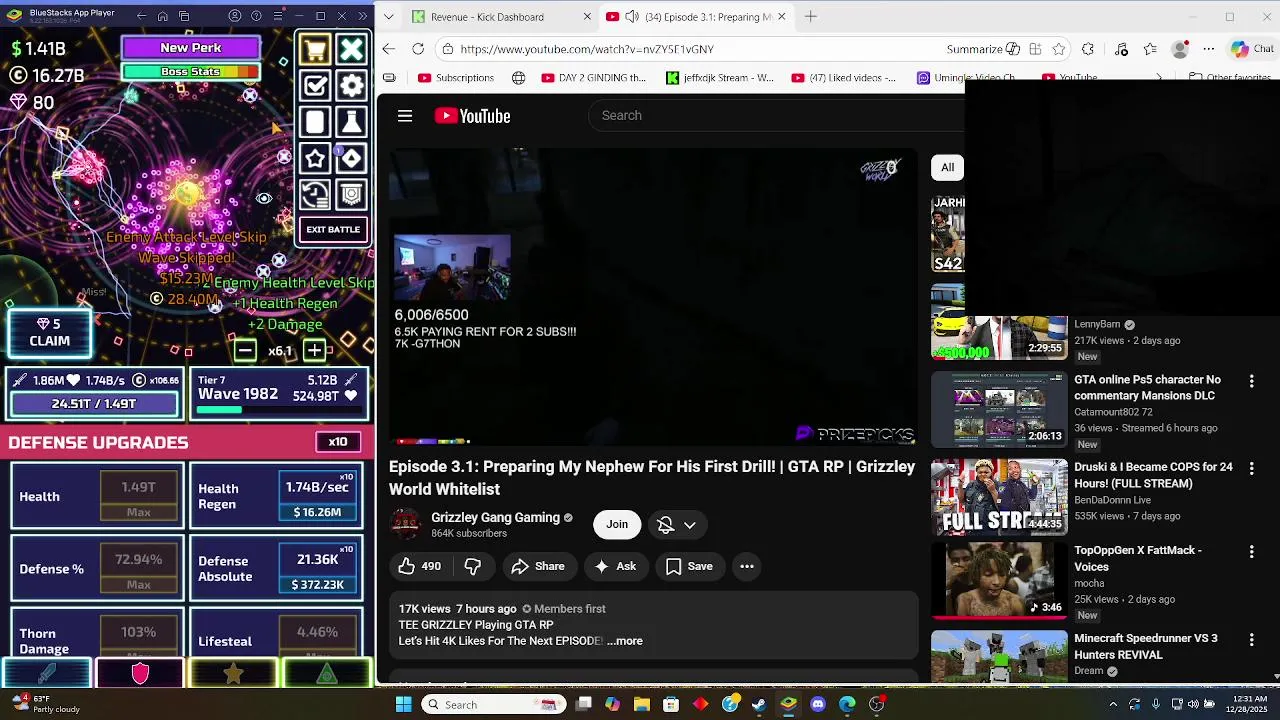Open options for Druski COPS video
Screen dimensions: 1280x720
(1251, 468)
